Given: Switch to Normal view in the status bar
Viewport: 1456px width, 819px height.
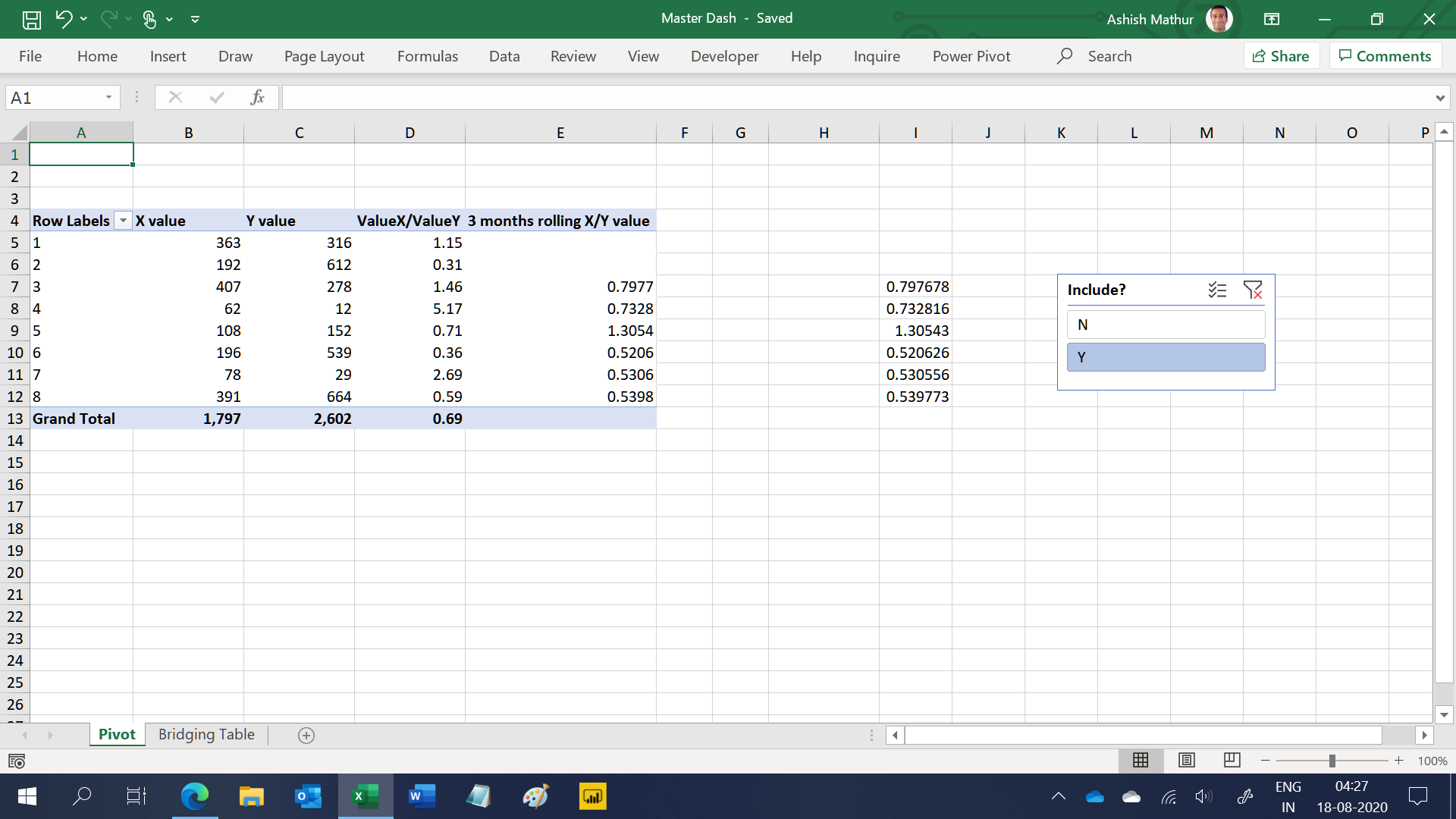Looking at the screenshot, I should point(1141,760).
